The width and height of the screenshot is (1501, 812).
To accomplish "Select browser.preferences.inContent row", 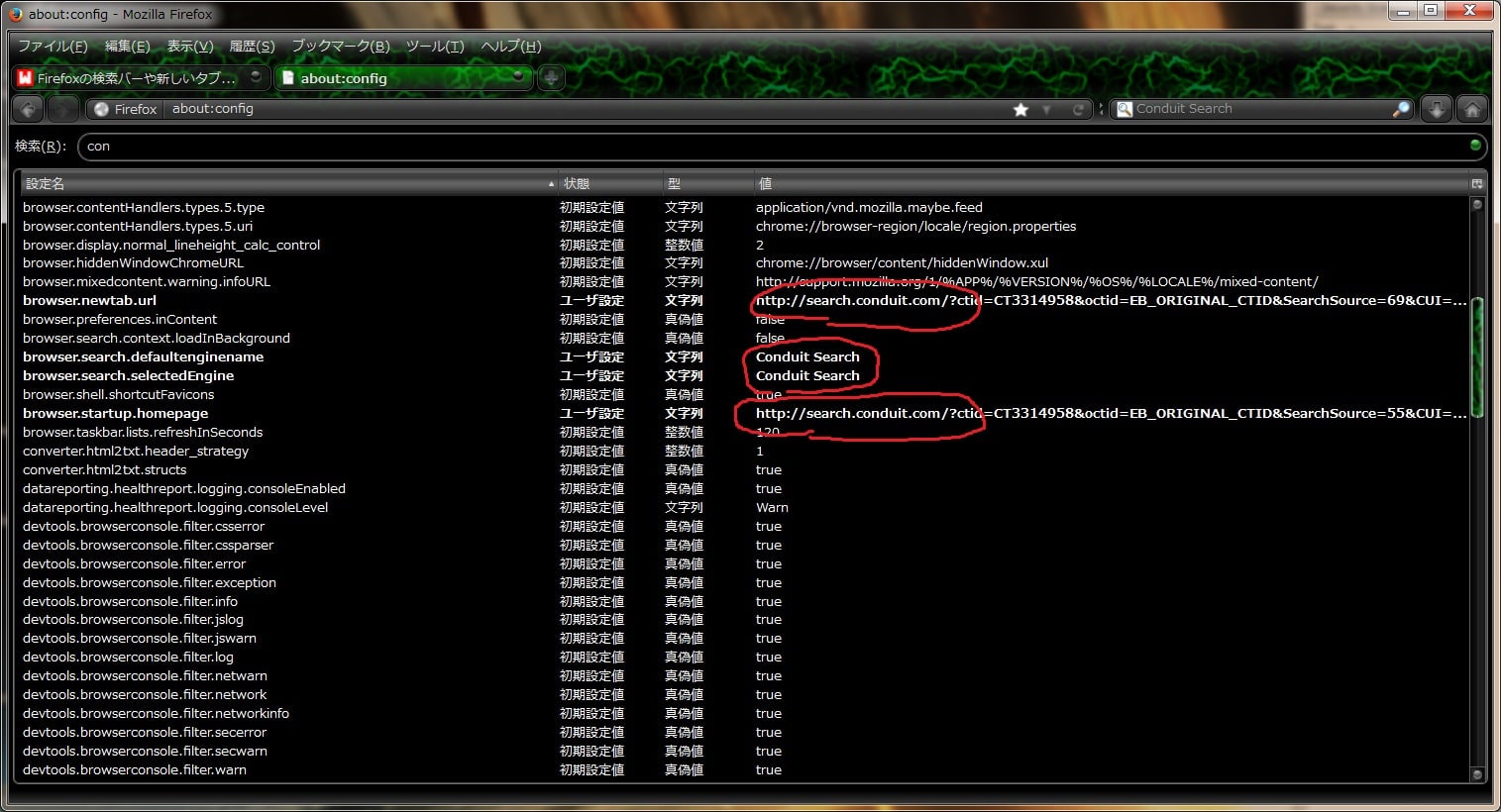I will click(745, 319).
